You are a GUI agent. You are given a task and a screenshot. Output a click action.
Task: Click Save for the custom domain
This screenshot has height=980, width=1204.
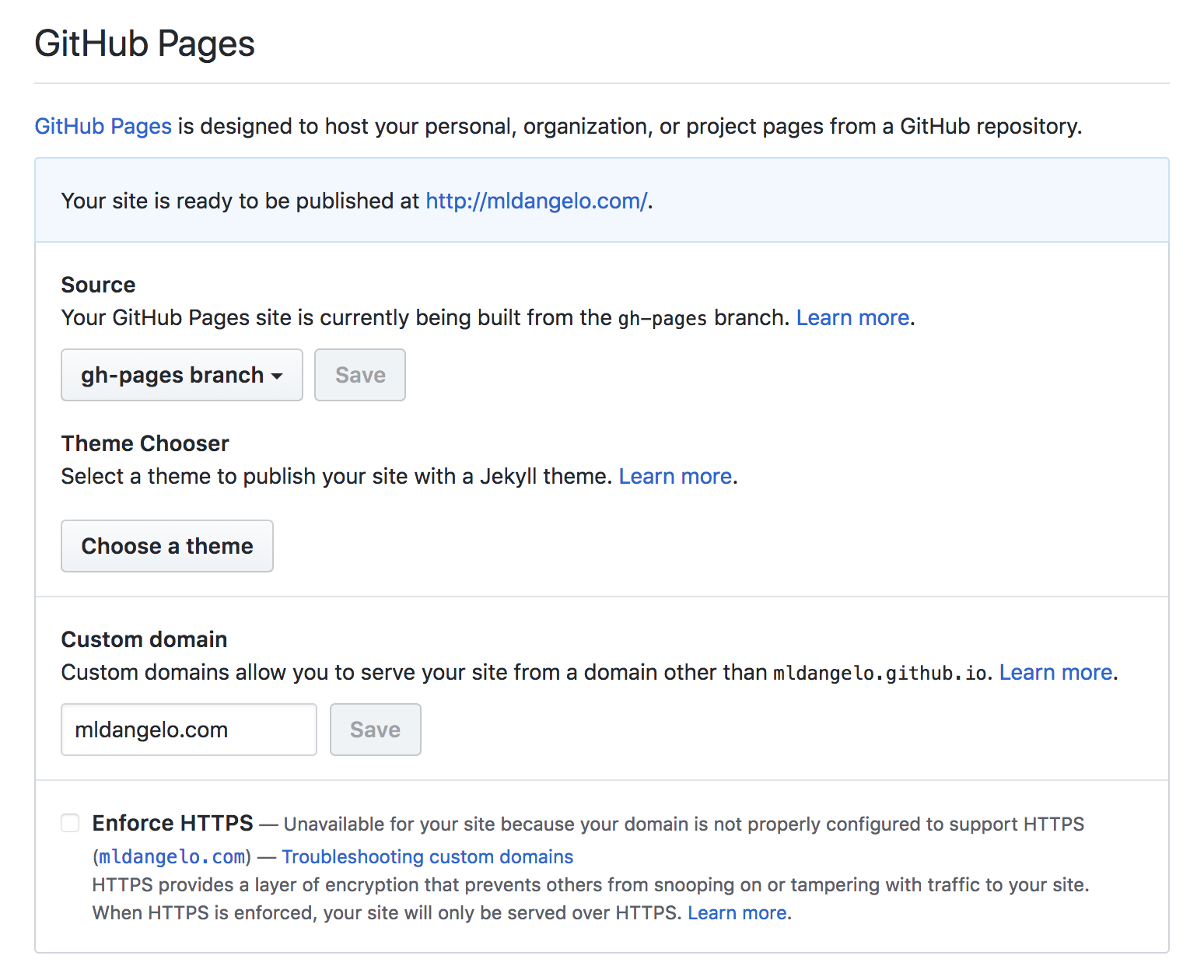click(375, 729)
